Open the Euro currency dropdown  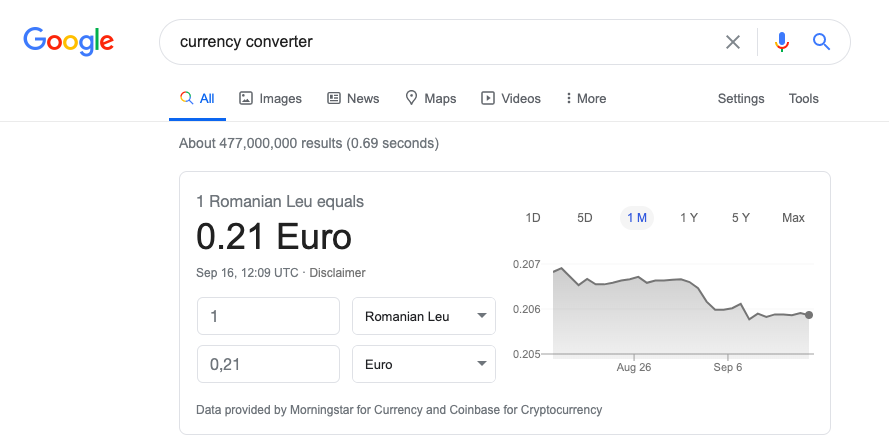[424, 364]
